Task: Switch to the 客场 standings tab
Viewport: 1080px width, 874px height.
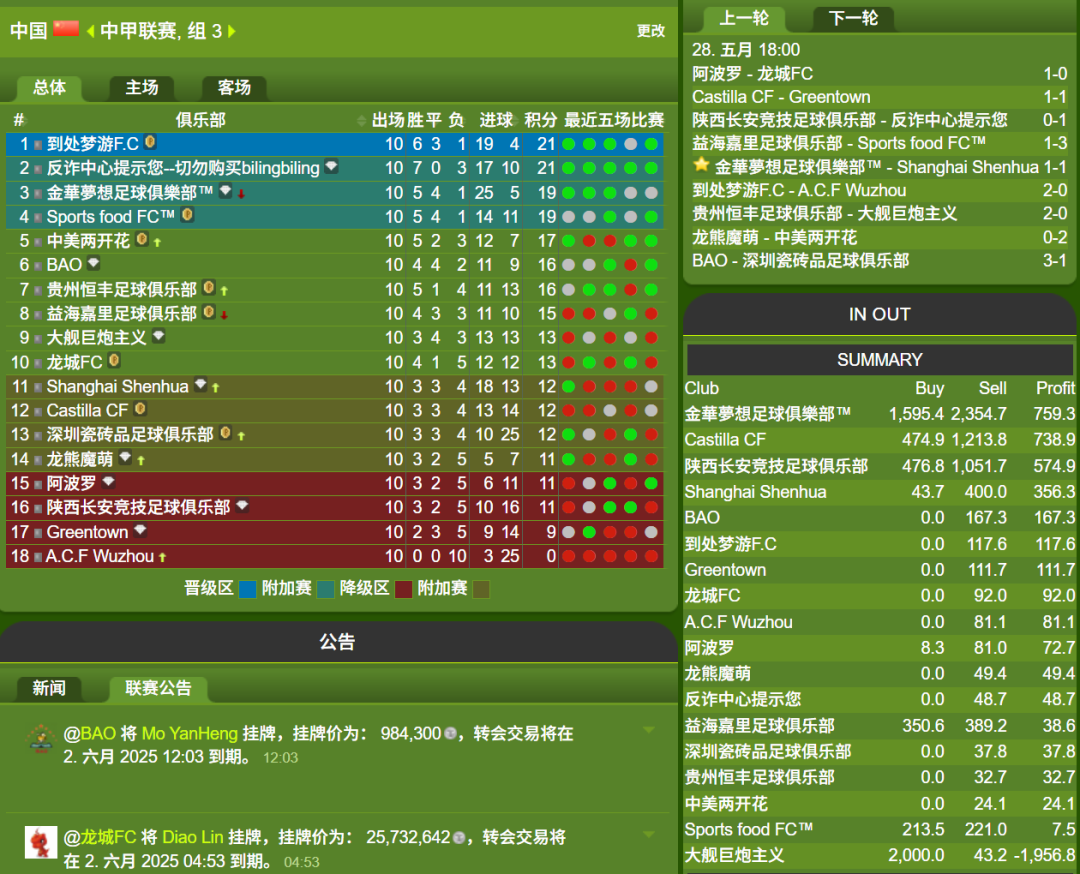Action: click(x=234, y=87)
